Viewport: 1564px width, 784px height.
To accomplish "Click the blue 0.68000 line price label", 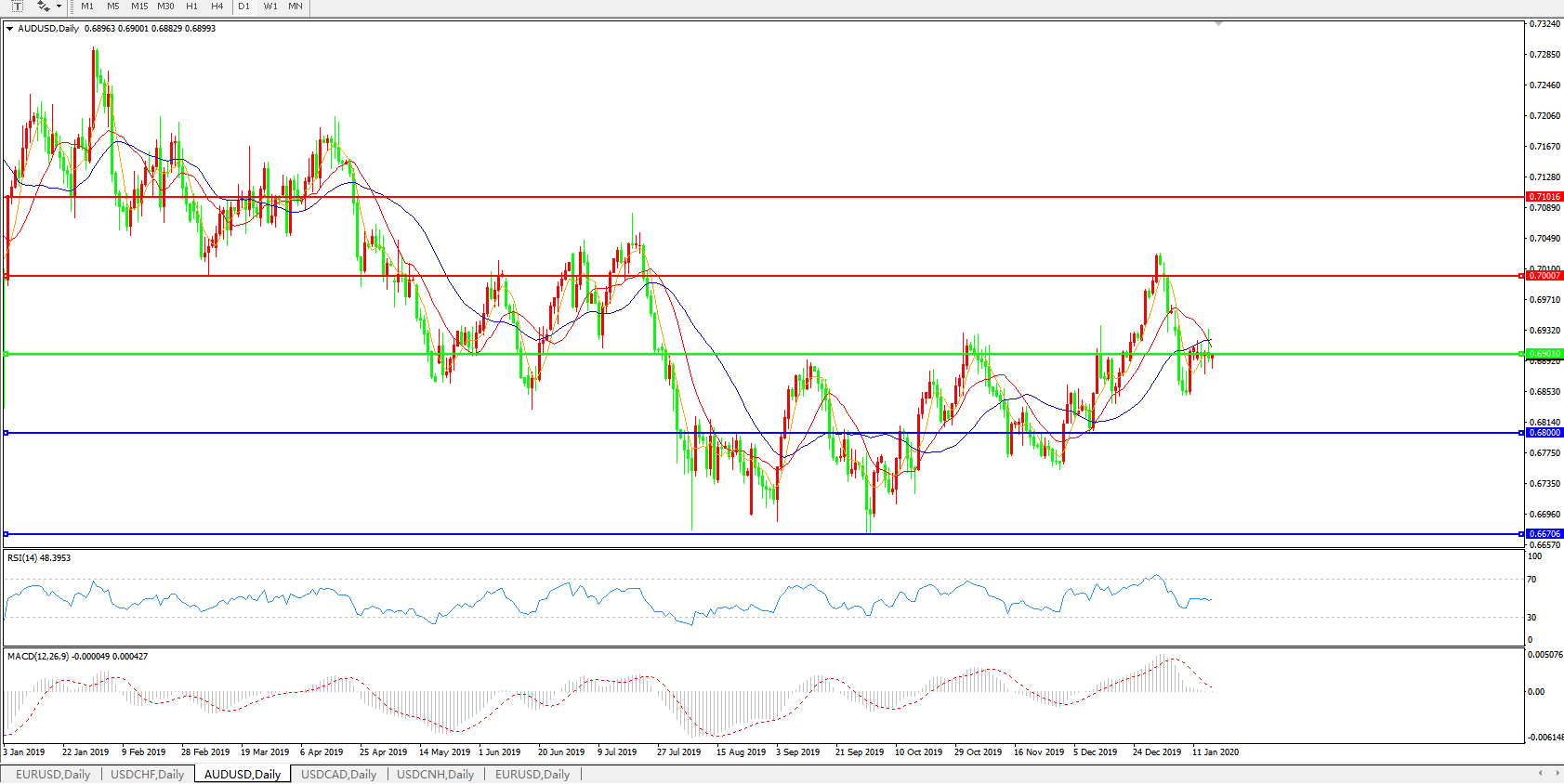I will (x=1544, y=433).
